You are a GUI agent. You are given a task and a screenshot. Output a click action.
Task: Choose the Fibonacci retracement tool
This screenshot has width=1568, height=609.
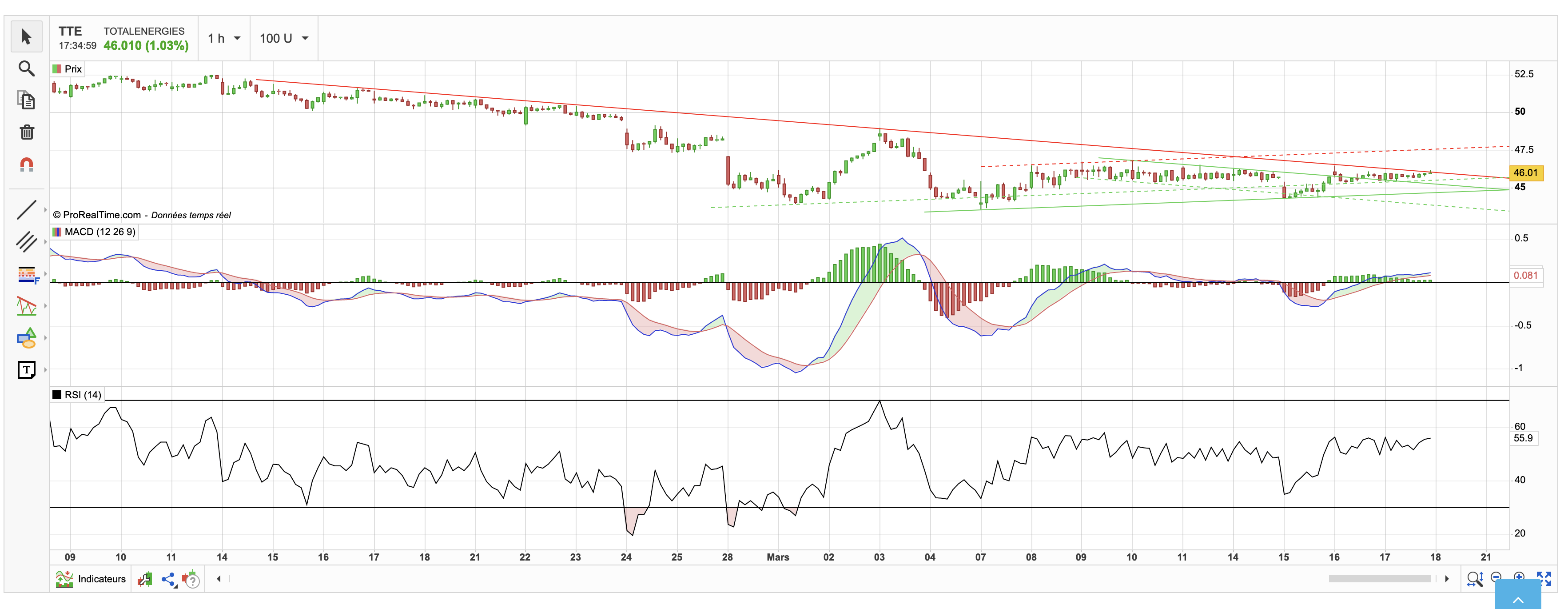27,274
